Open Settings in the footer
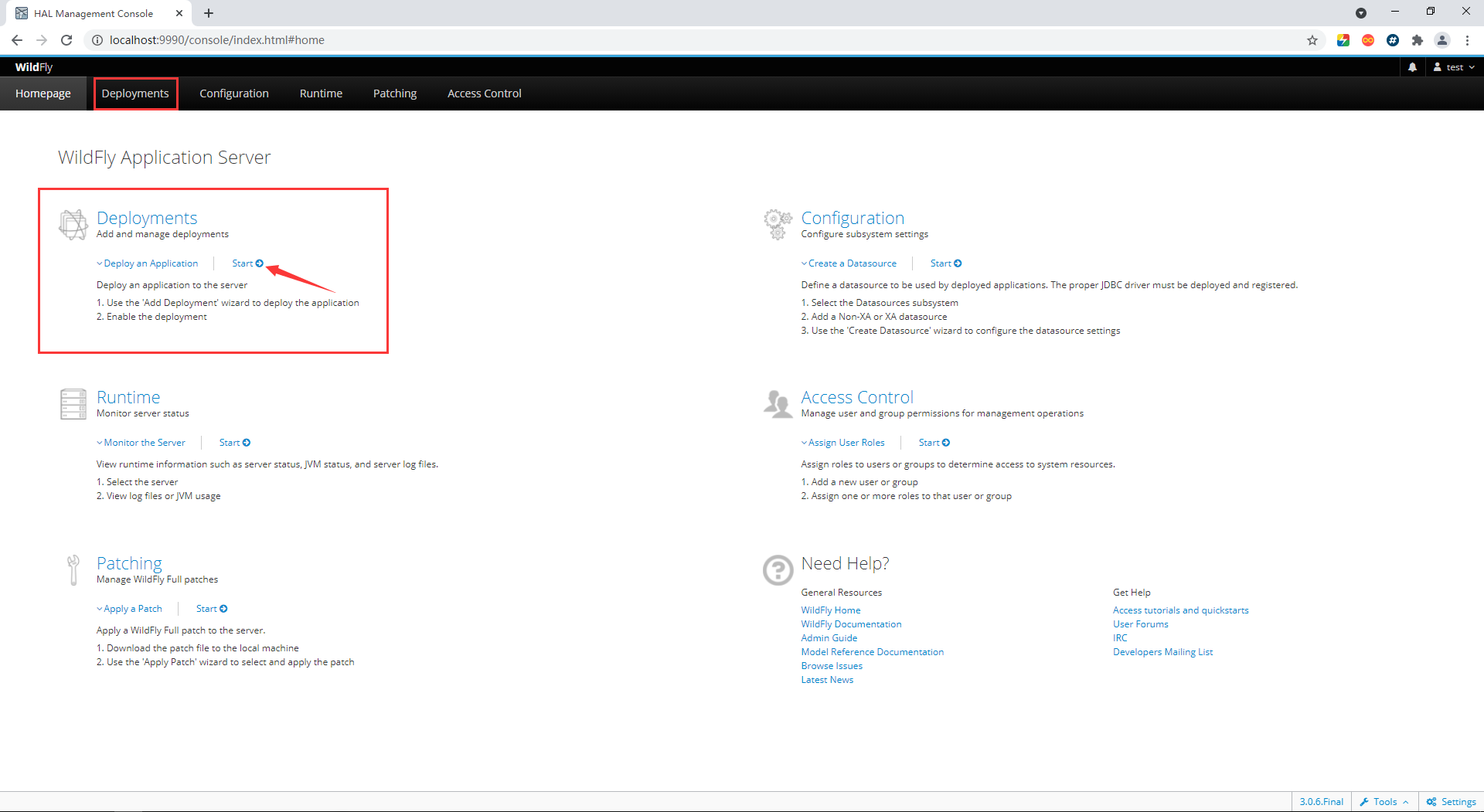The width and height of the screenshot is (1484, 812). click(1452, 802)
